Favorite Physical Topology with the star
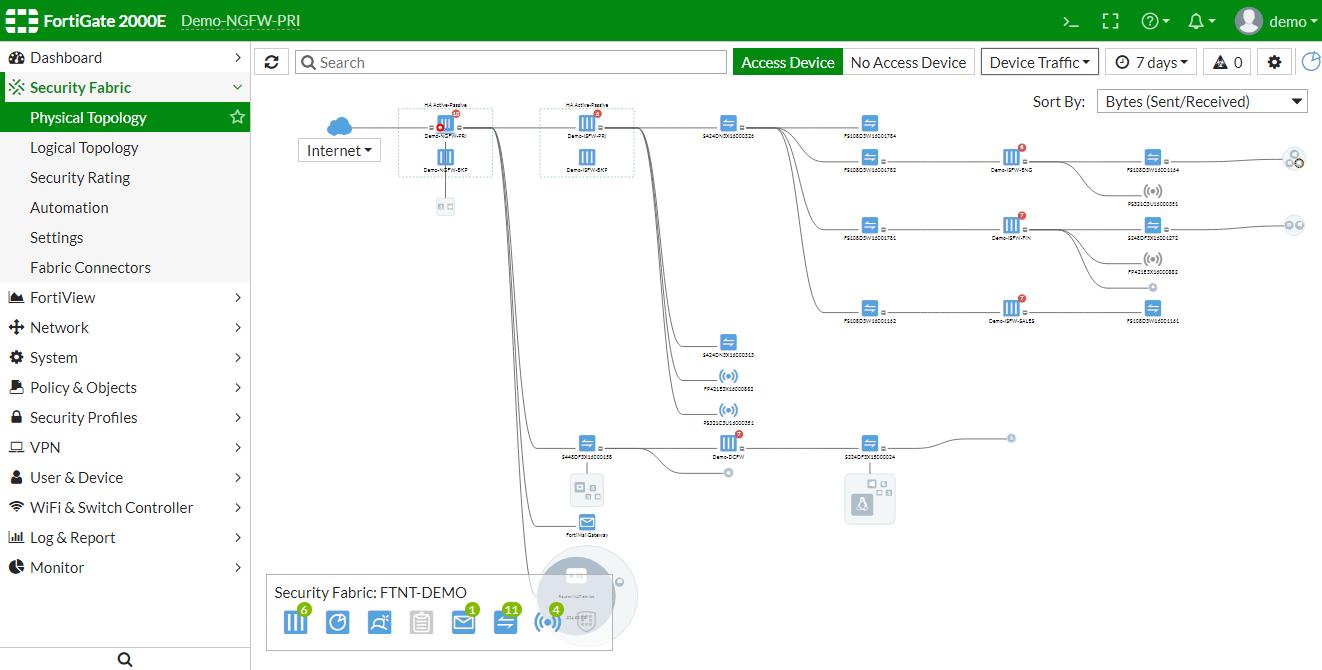Screen dimensions: 1322x670 (x=237, y=117)
